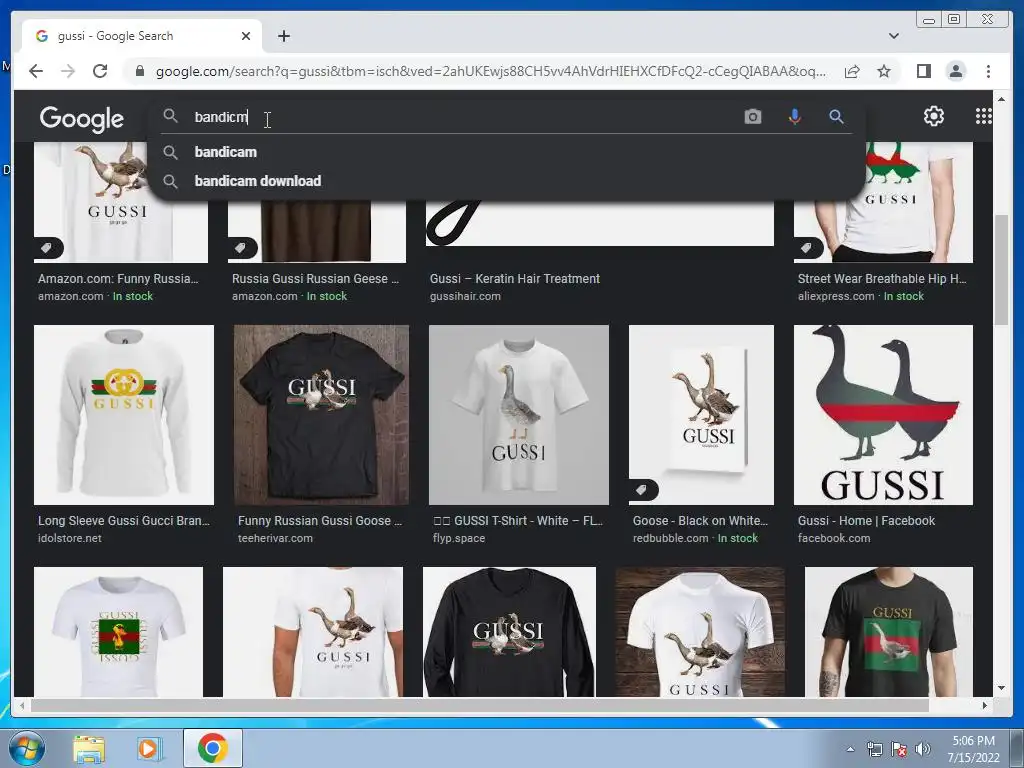
Task: Bookmark this page with the star icon
Action: [x=884, y=71]
